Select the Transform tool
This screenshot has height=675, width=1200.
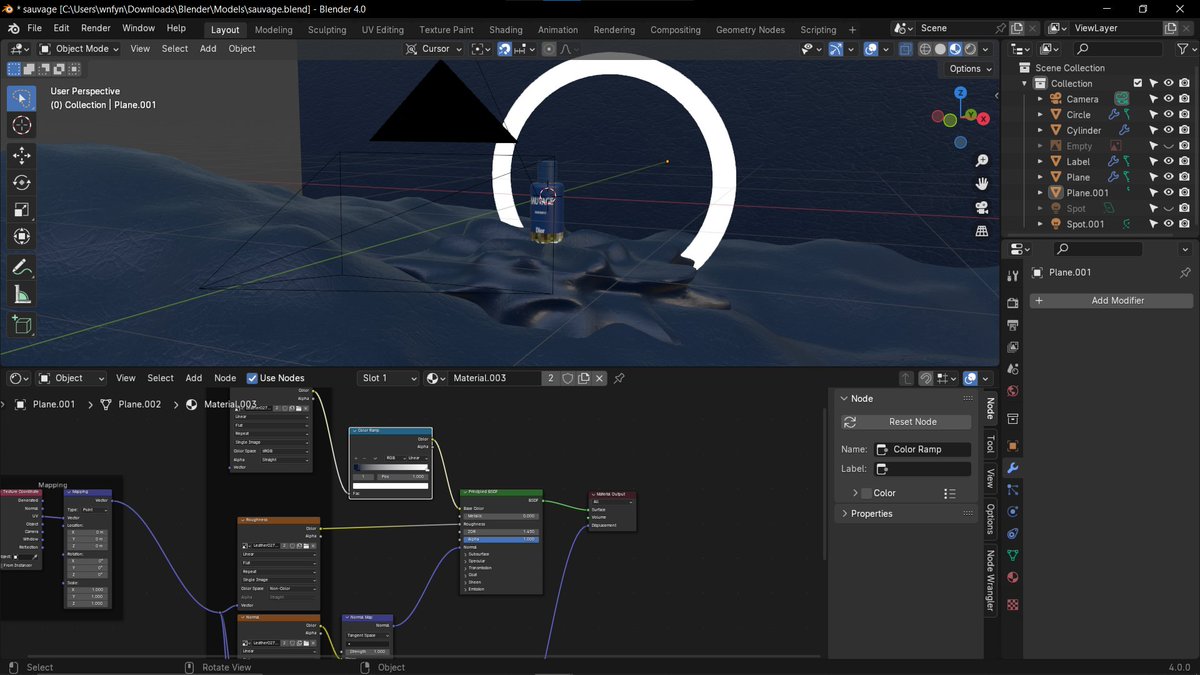point(22,237)
